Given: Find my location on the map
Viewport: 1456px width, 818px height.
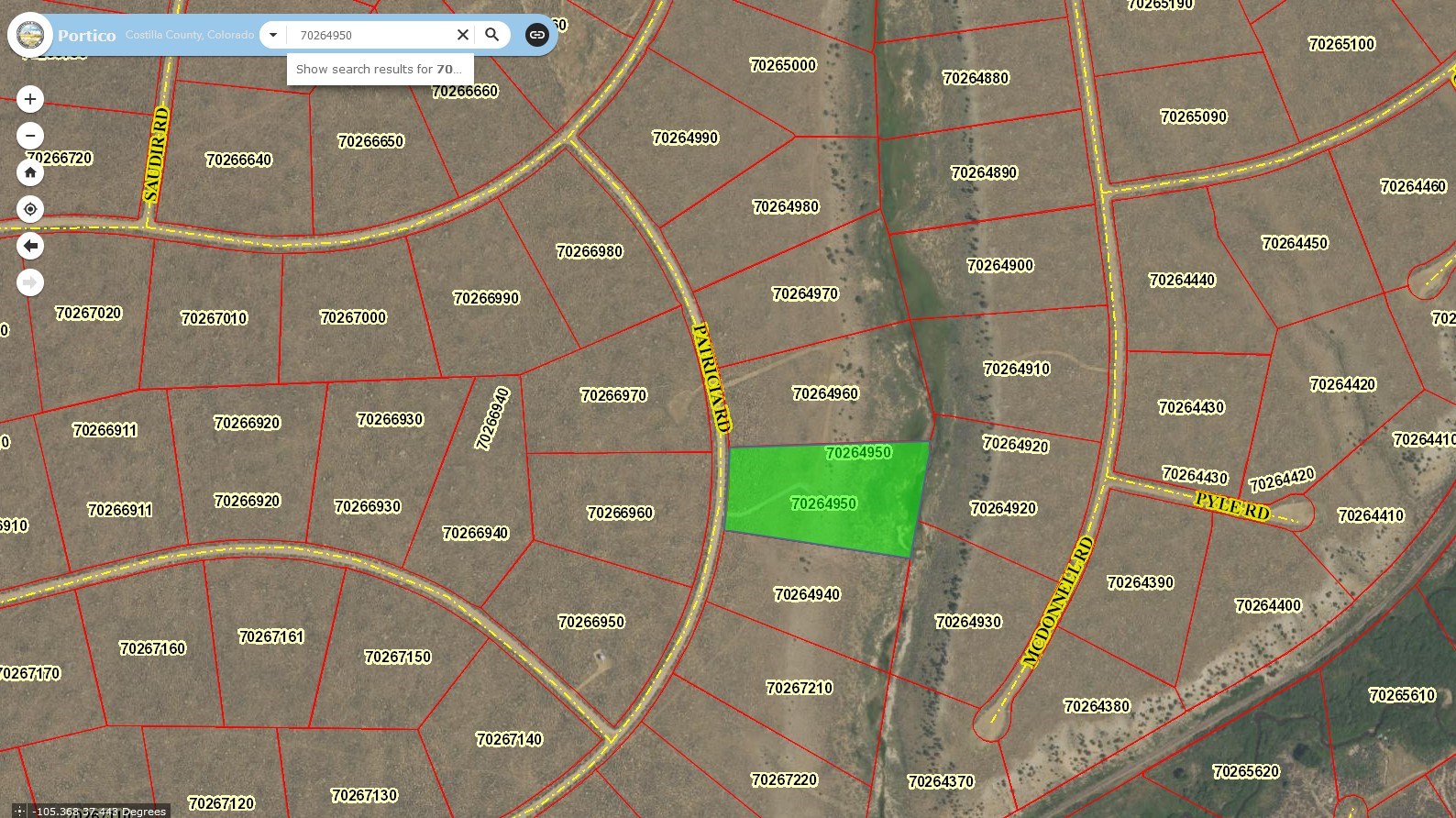Looking at the screenshot, I should coord(30,209).
